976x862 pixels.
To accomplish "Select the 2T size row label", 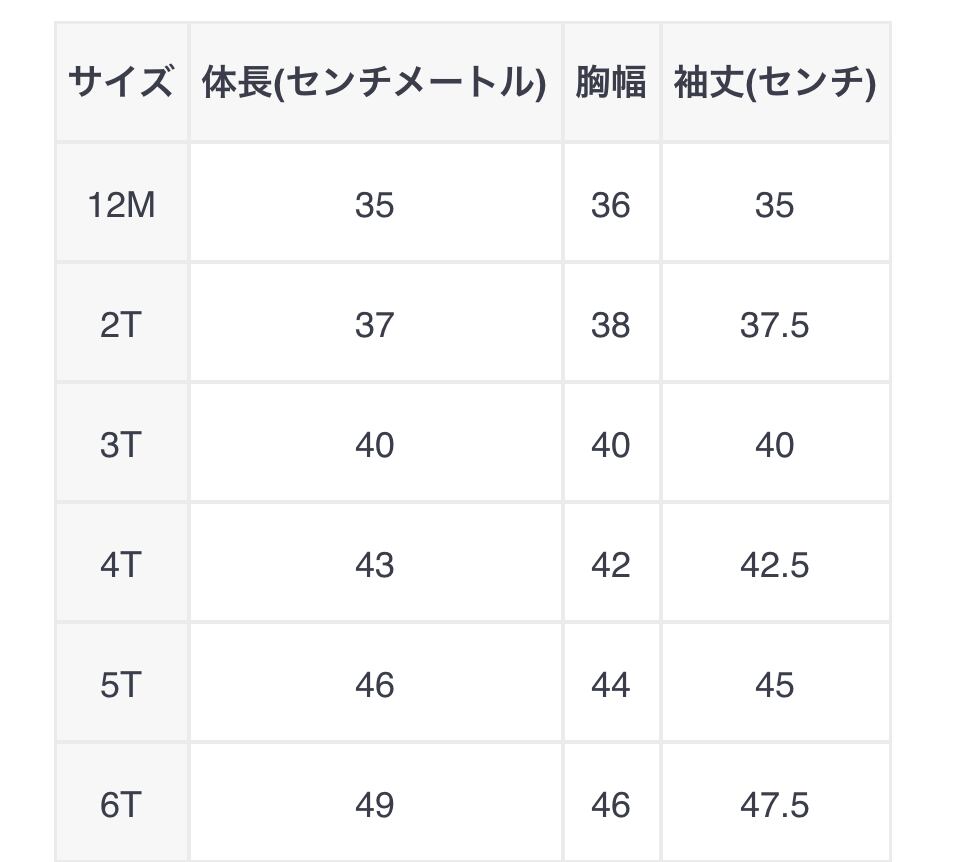I will point(121,325).
